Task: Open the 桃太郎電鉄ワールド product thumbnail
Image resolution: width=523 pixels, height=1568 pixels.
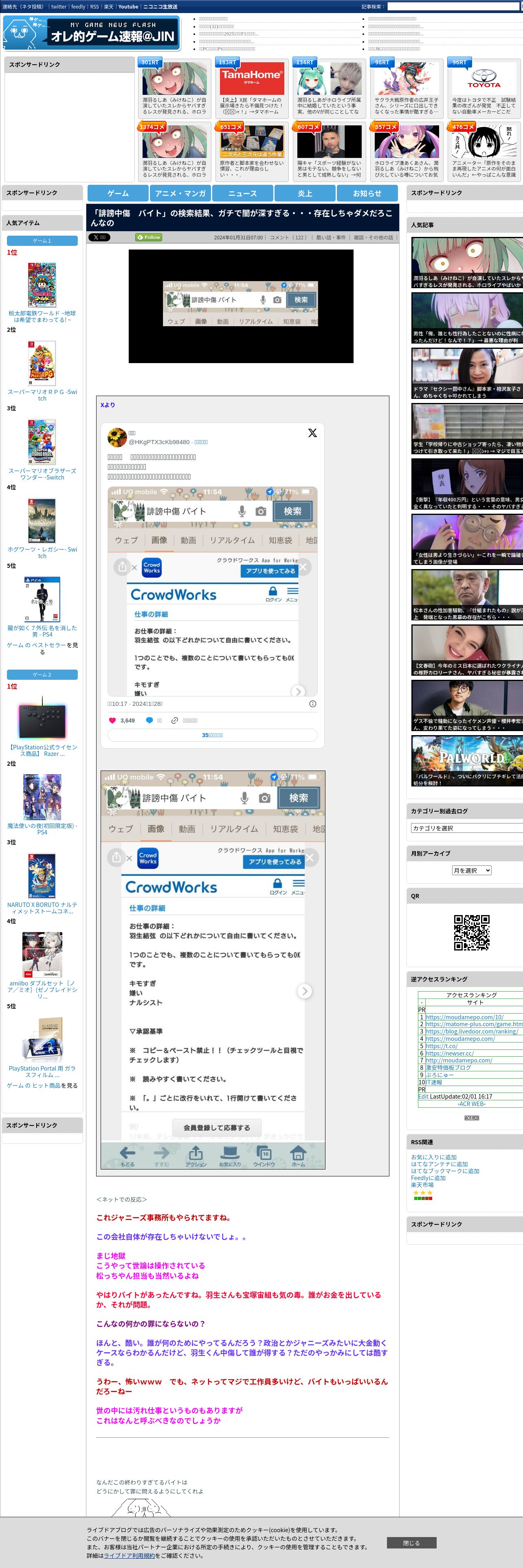Action: tap(42, 284)
